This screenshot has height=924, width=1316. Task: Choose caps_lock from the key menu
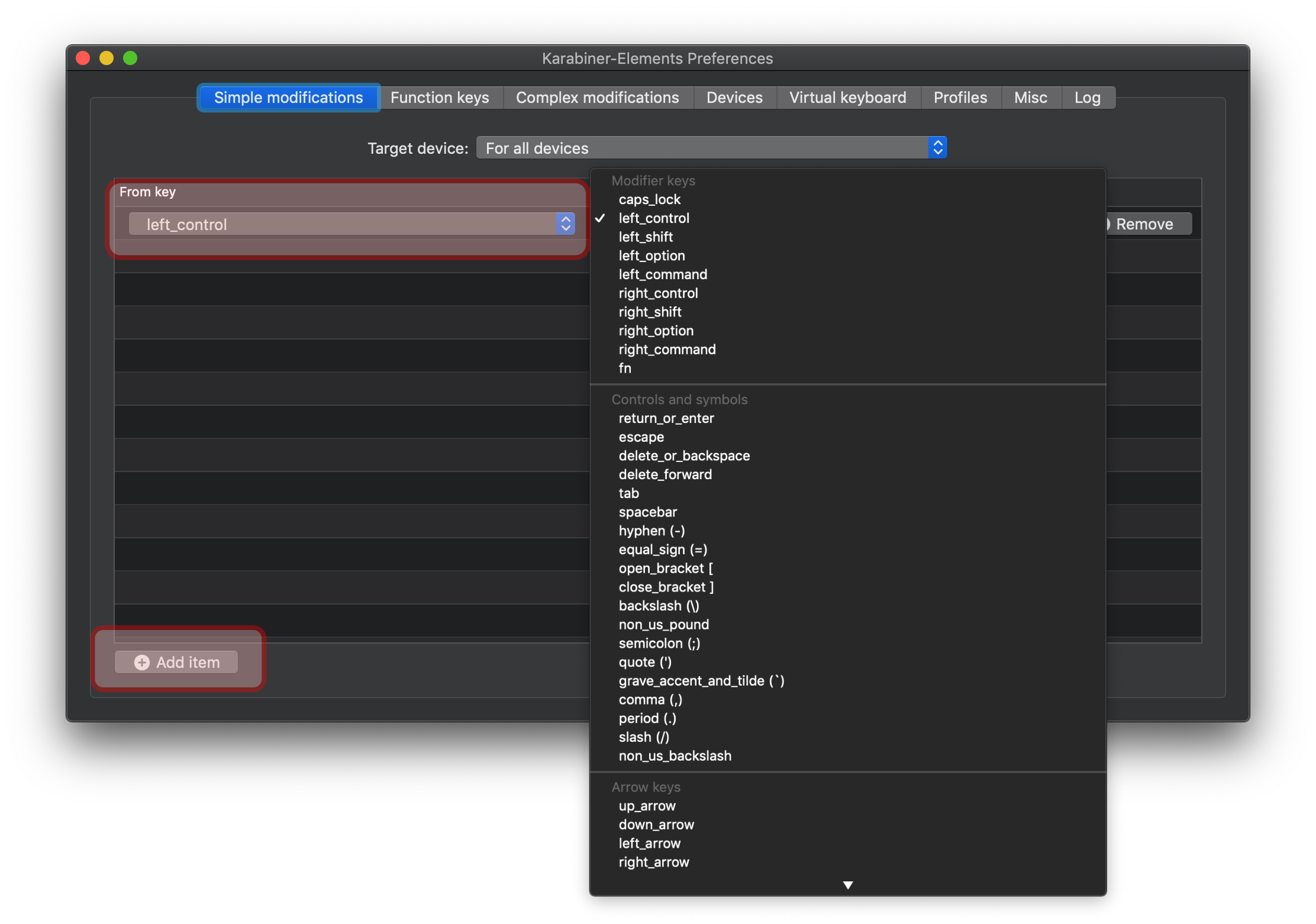coord(847,199)
